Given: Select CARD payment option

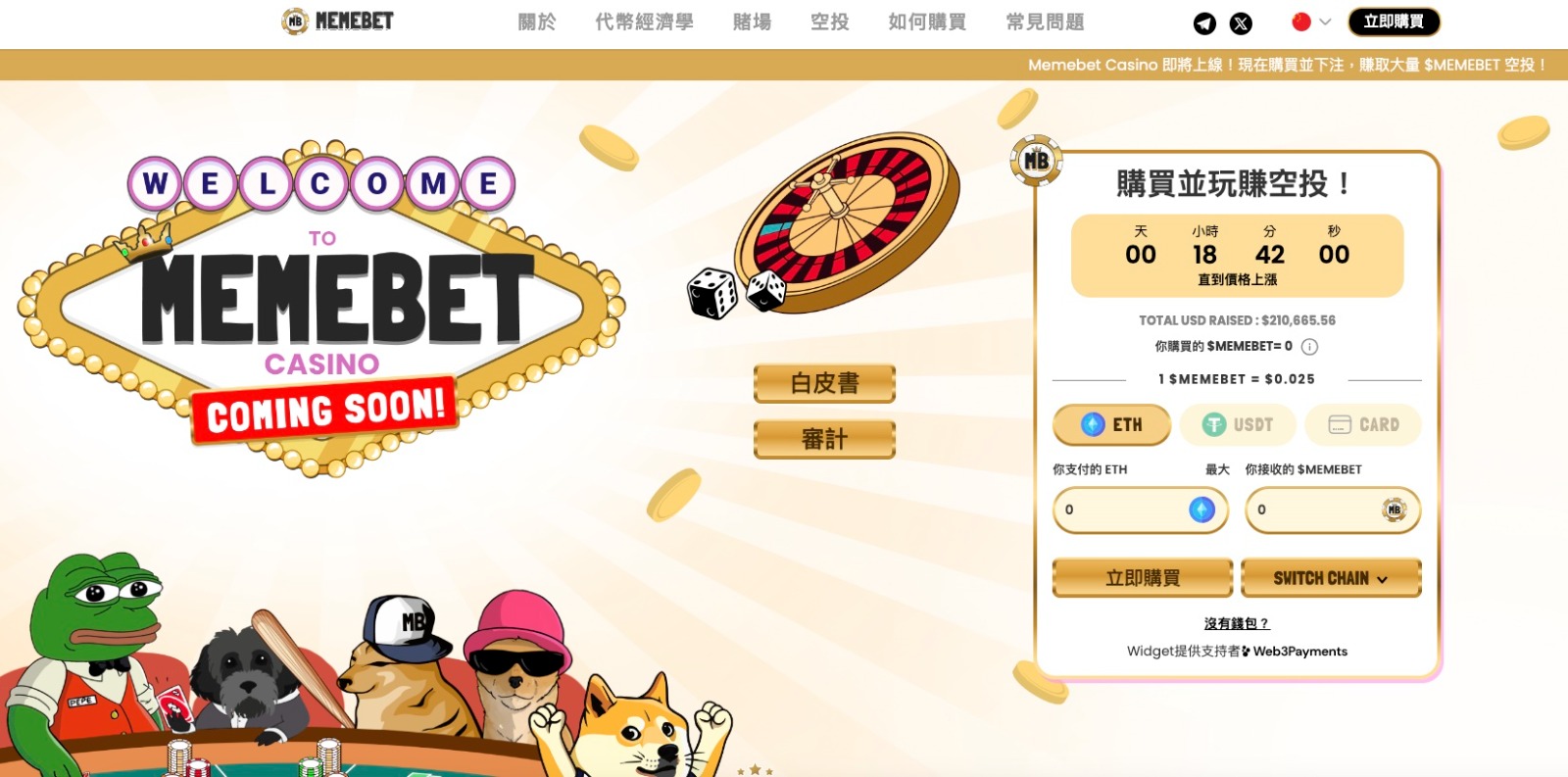Looking at the screenshot, I should click(x=1363, y=424).
